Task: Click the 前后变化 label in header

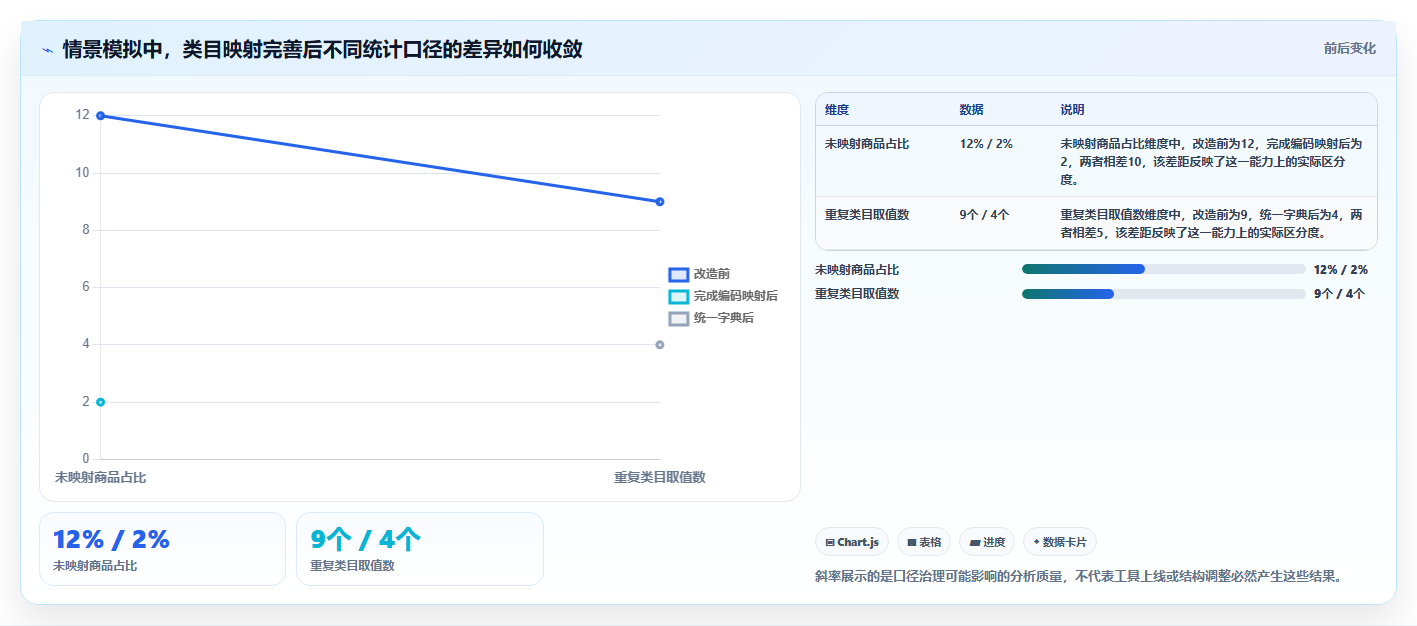Action: tap(1350, 48)
